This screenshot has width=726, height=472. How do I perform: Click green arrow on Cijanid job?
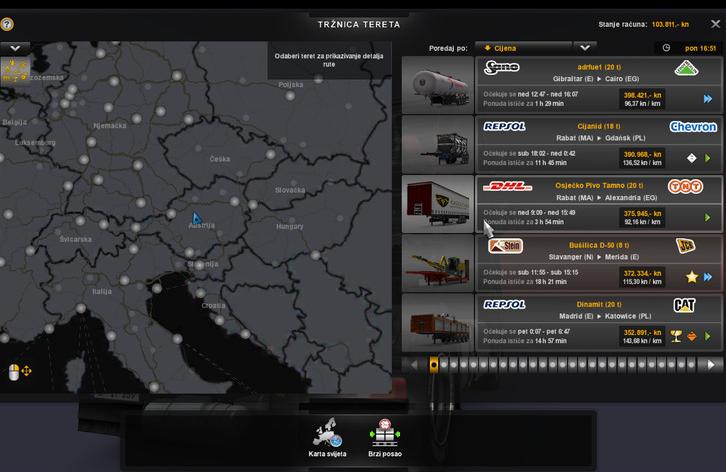[x=708, y=158]
